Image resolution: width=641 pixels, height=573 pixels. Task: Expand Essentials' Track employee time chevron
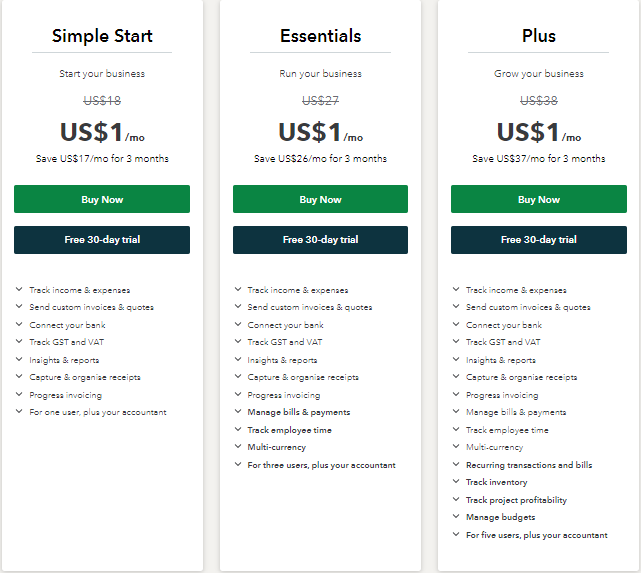coord(237,430)
